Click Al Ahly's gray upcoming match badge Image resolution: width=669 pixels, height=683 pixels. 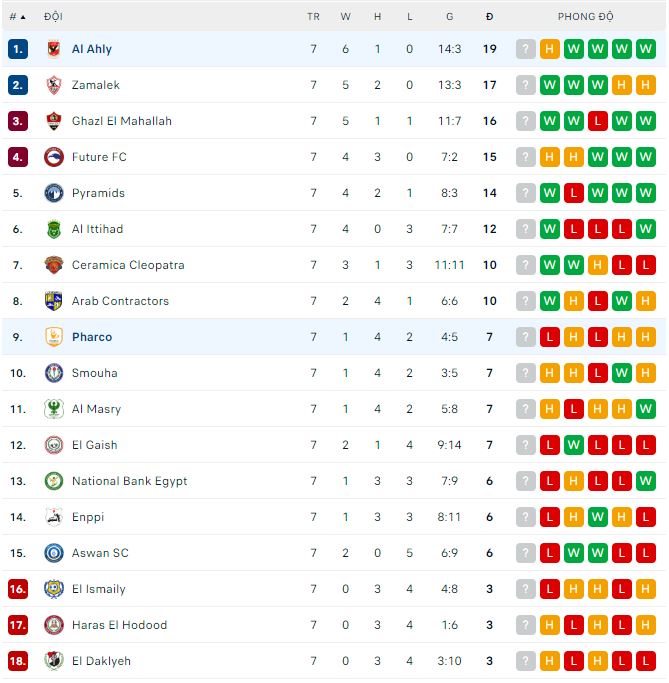point(526,49)
